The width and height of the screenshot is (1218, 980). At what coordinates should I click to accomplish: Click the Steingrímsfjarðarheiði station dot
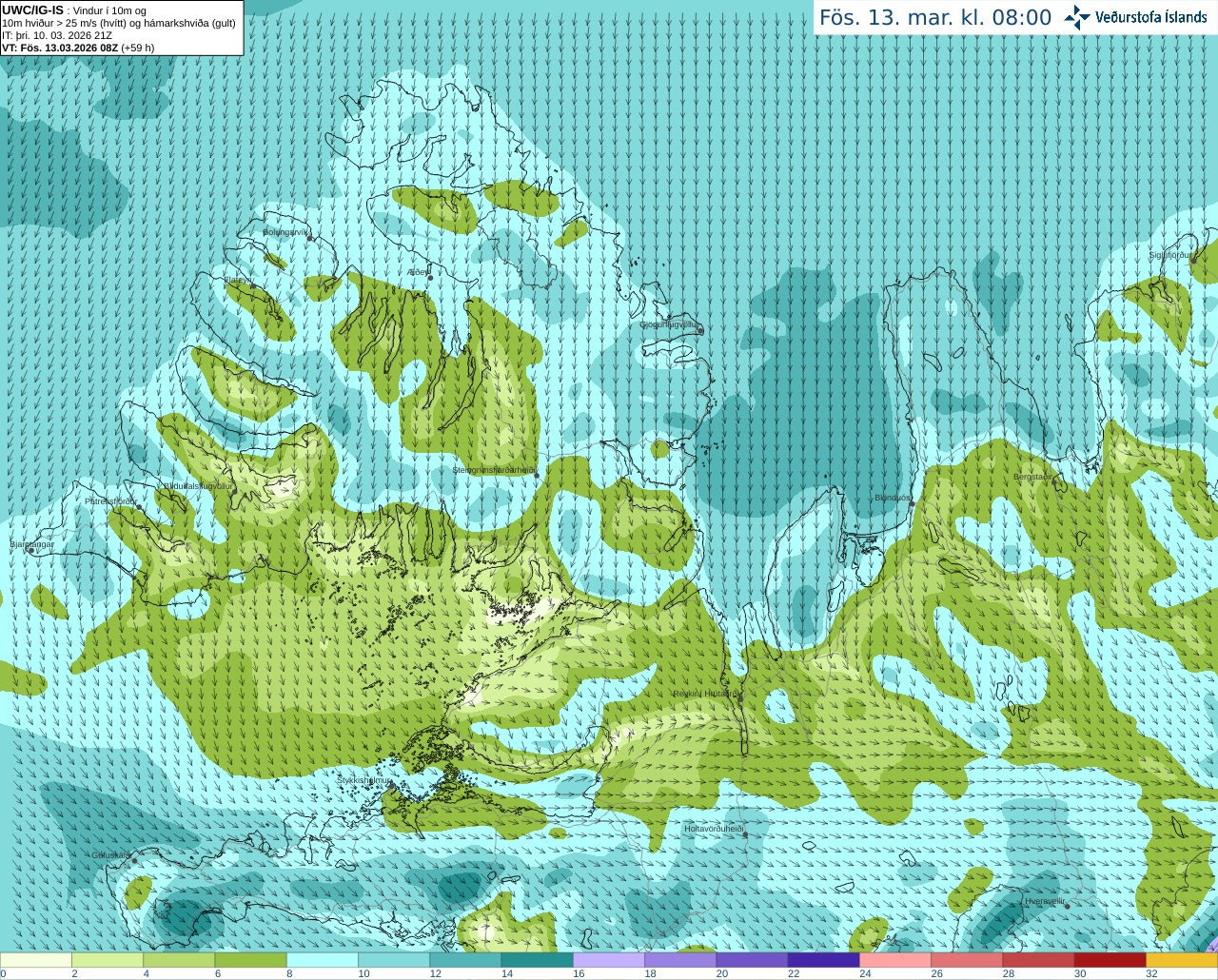coord(537,475)
